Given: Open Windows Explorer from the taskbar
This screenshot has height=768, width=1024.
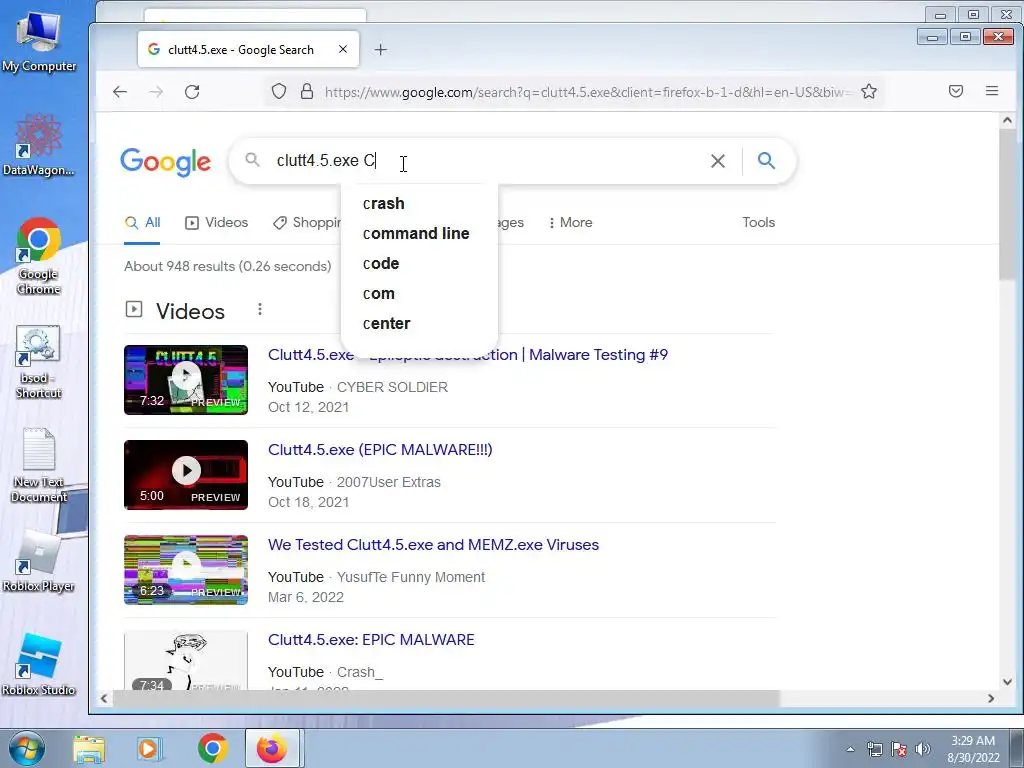Looking at the screenshot, I should 89,749.
